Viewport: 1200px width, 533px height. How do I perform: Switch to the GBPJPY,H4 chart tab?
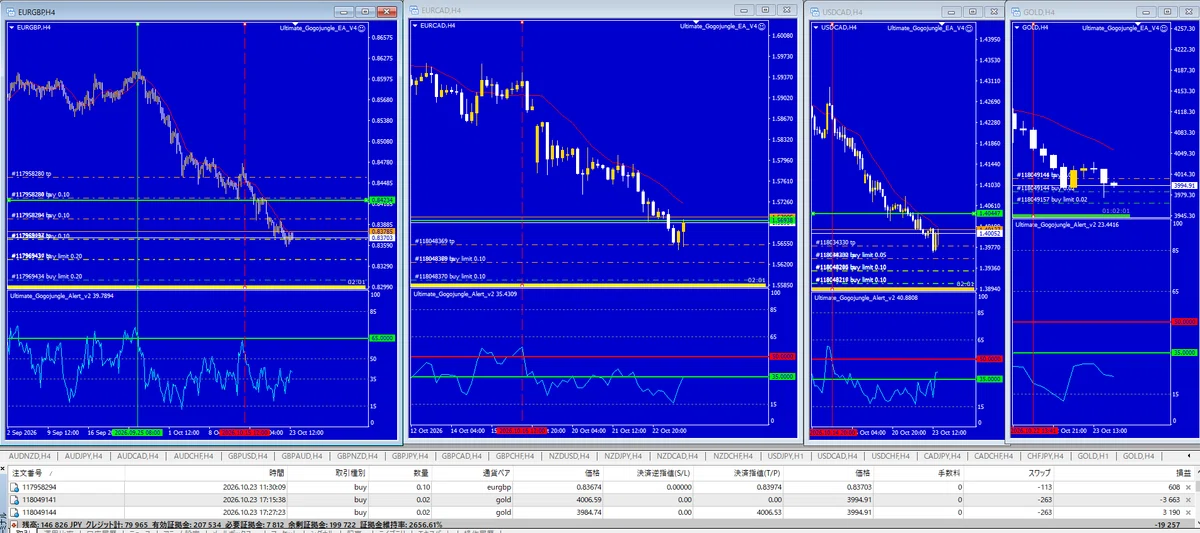point(410,456)
